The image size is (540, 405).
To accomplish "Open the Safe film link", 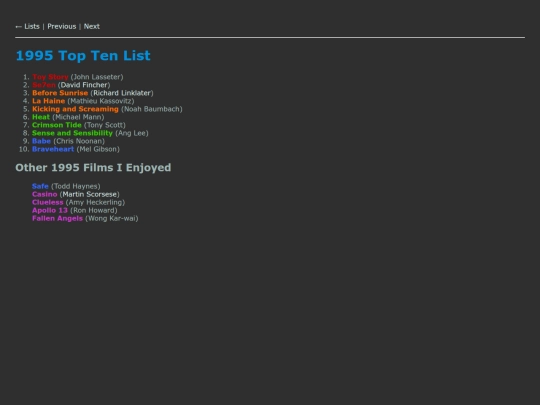I will (x=40, y=186).
